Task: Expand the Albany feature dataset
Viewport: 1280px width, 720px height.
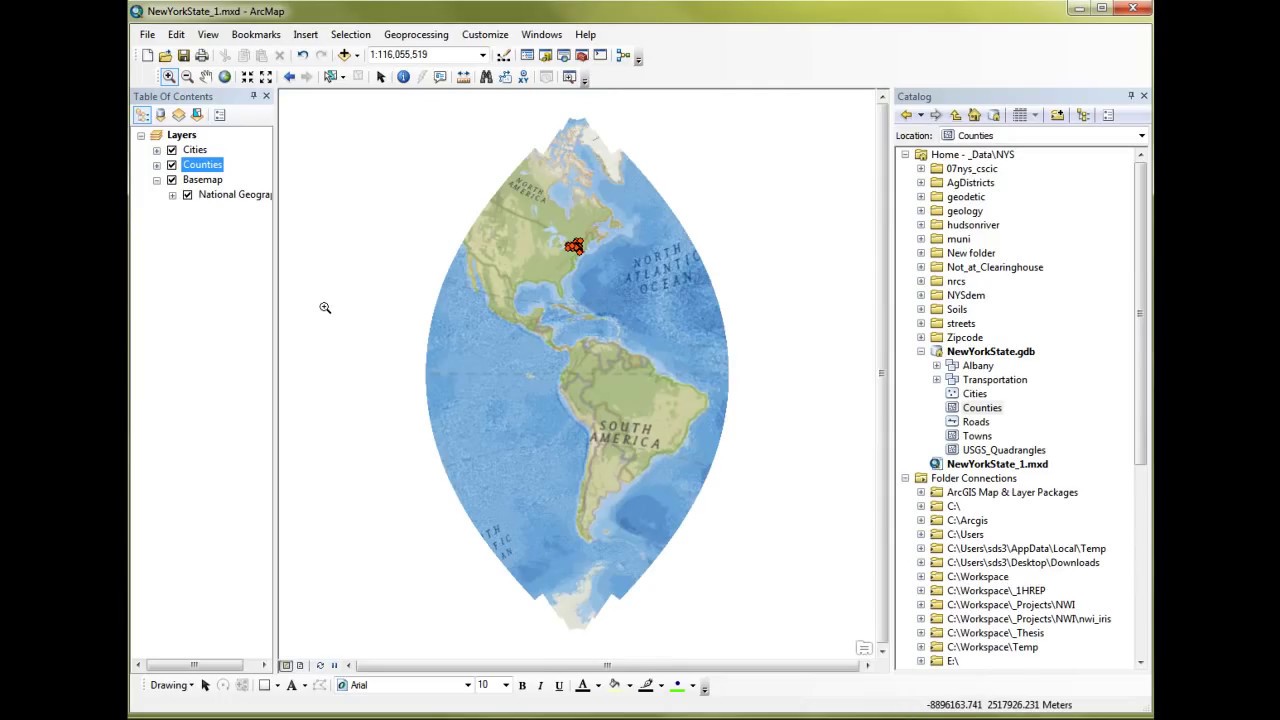Action: click(x=937, y=366)
